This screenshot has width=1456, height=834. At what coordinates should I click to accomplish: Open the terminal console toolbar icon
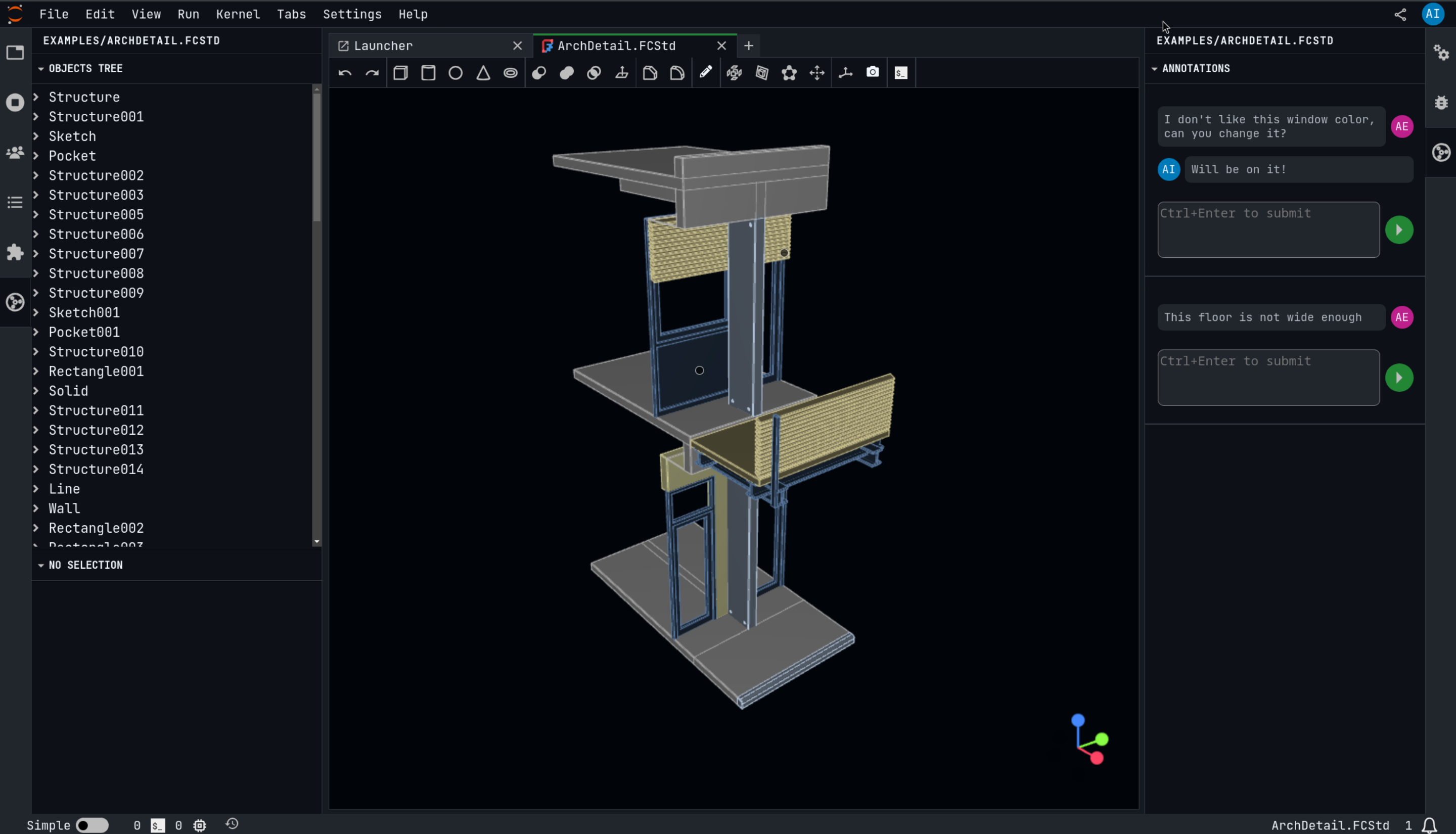coord(900,73)
